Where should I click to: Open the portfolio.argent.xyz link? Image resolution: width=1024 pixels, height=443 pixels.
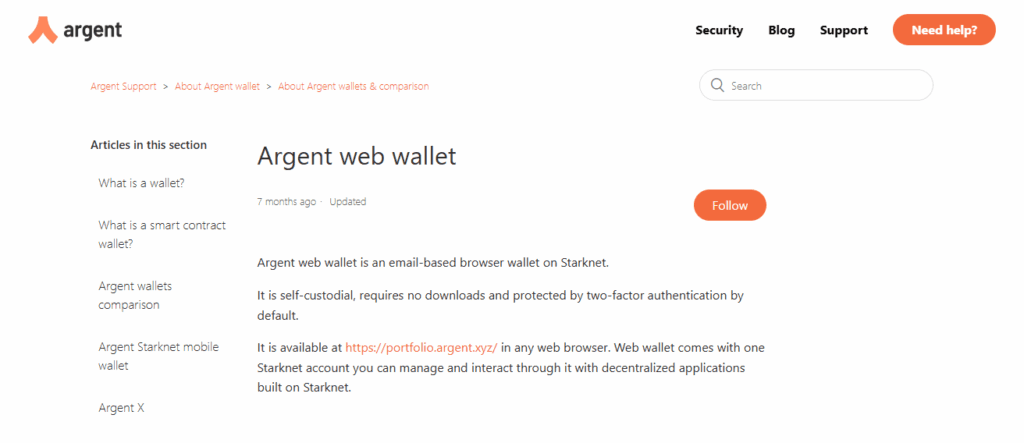pyautogui.click(x=421, y=347)
